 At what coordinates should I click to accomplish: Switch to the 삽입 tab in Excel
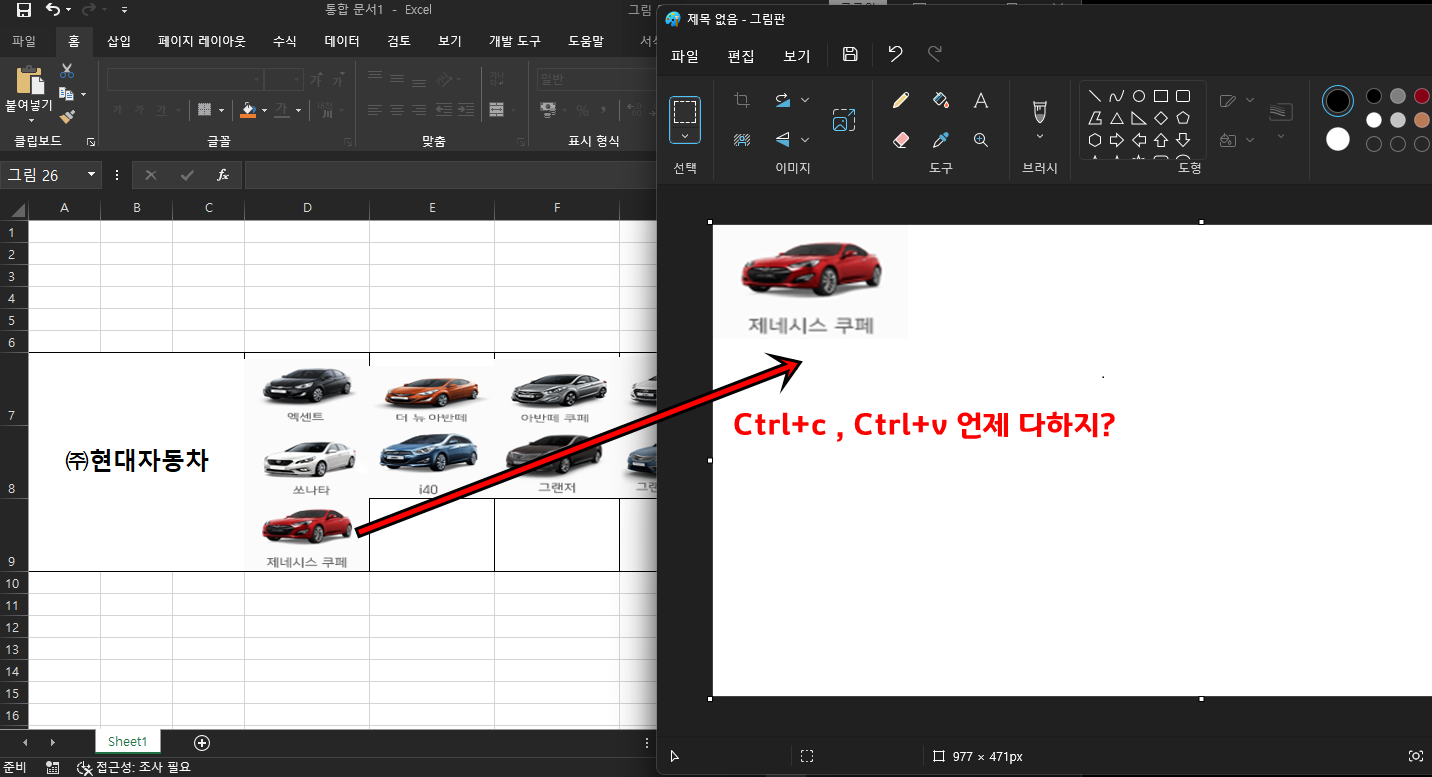point(119,41)
